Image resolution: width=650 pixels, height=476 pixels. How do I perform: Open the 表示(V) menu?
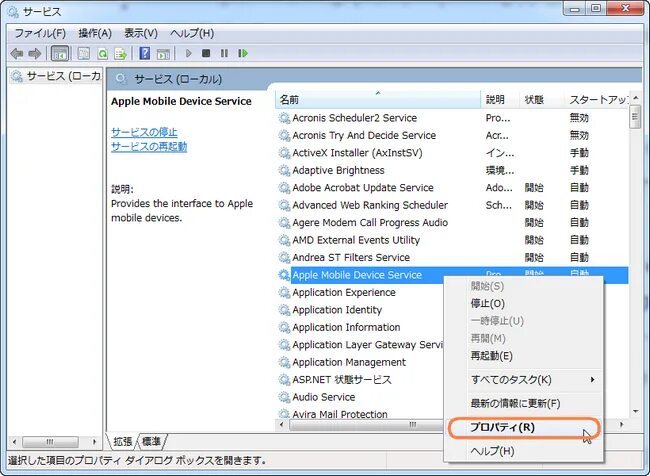point(141,33)
